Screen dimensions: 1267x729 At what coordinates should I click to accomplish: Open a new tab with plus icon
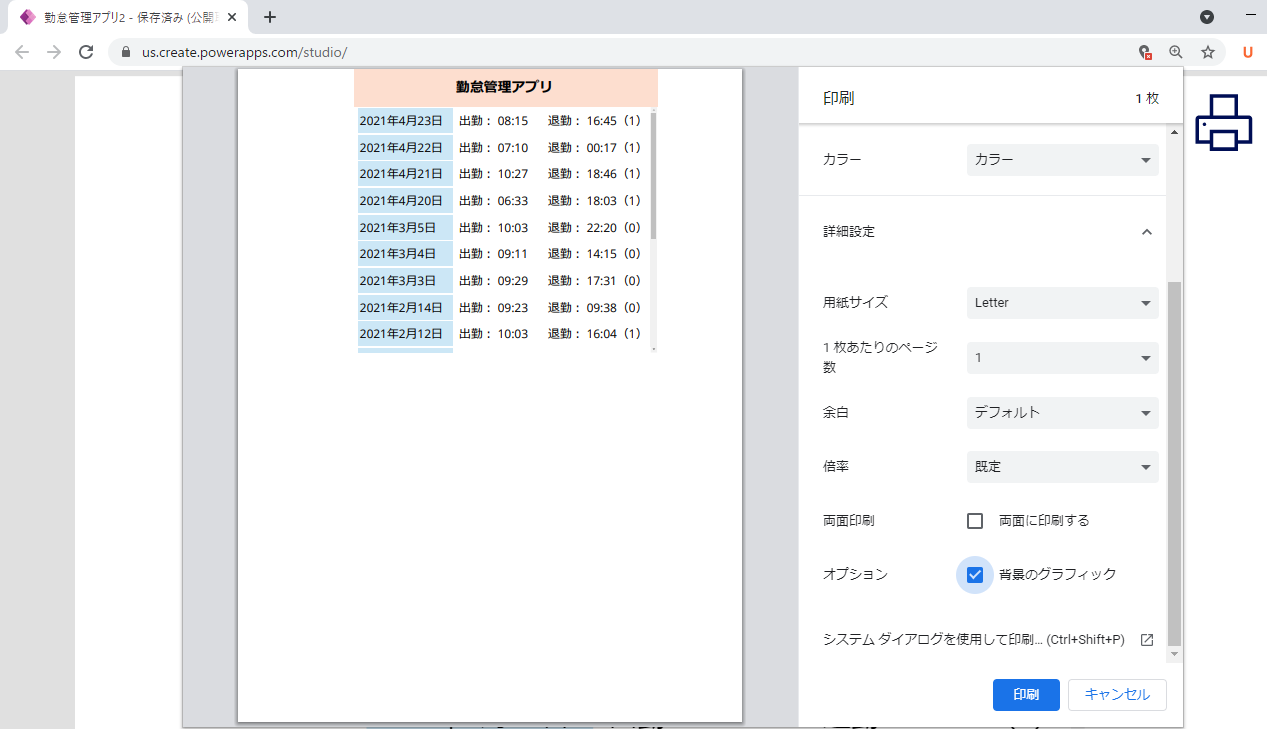point(270,17)
